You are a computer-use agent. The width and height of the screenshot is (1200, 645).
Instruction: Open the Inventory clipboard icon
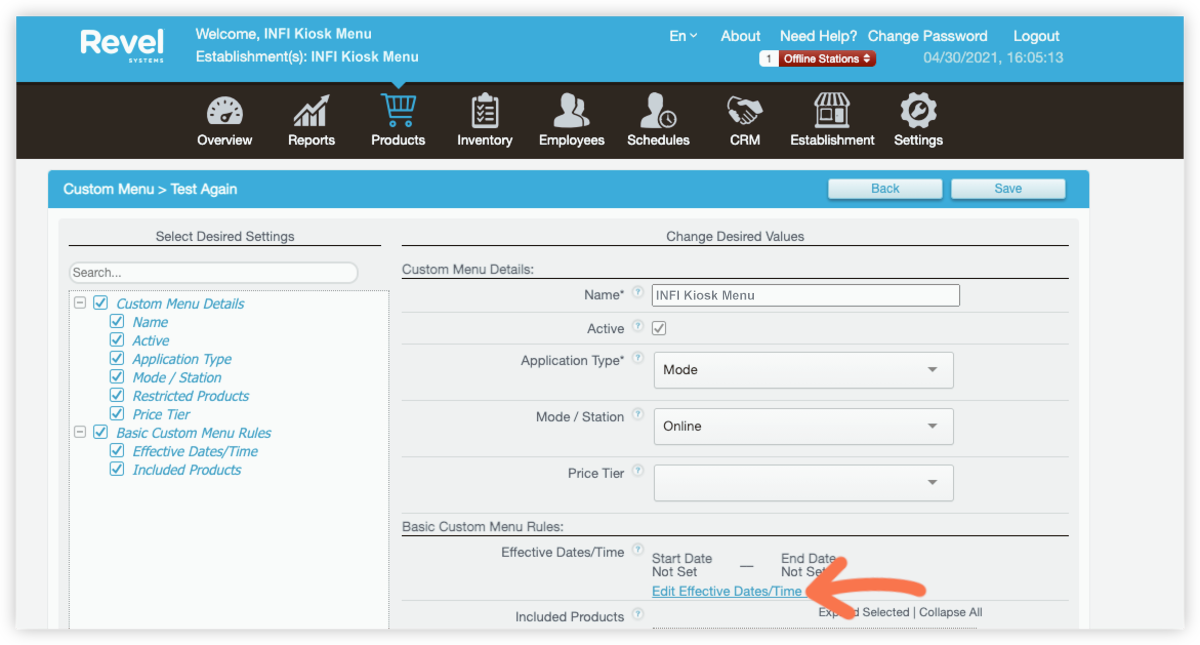coord(485,112)
